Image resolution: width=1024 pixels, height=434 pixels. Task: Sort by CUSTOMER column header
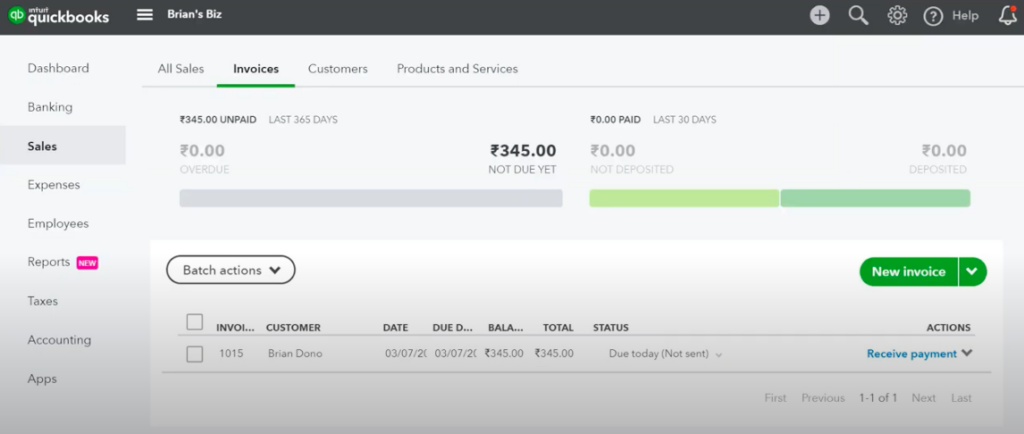[x=293, y=328]
